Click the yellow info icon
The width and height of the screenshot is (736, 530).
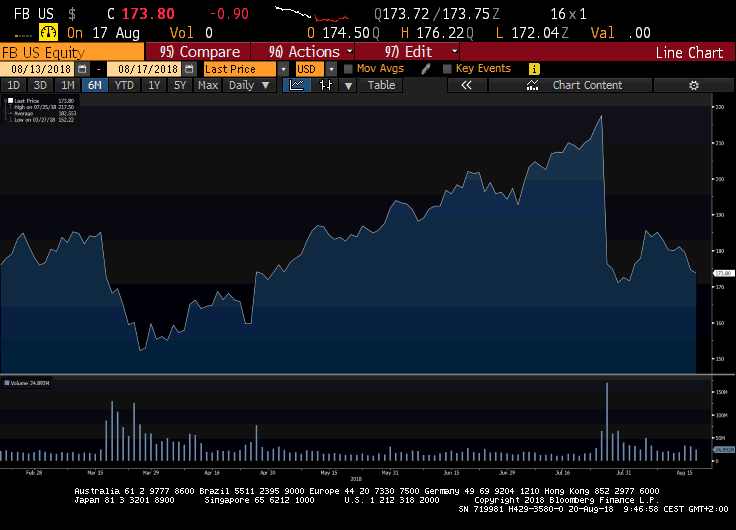tap(534, 69)
